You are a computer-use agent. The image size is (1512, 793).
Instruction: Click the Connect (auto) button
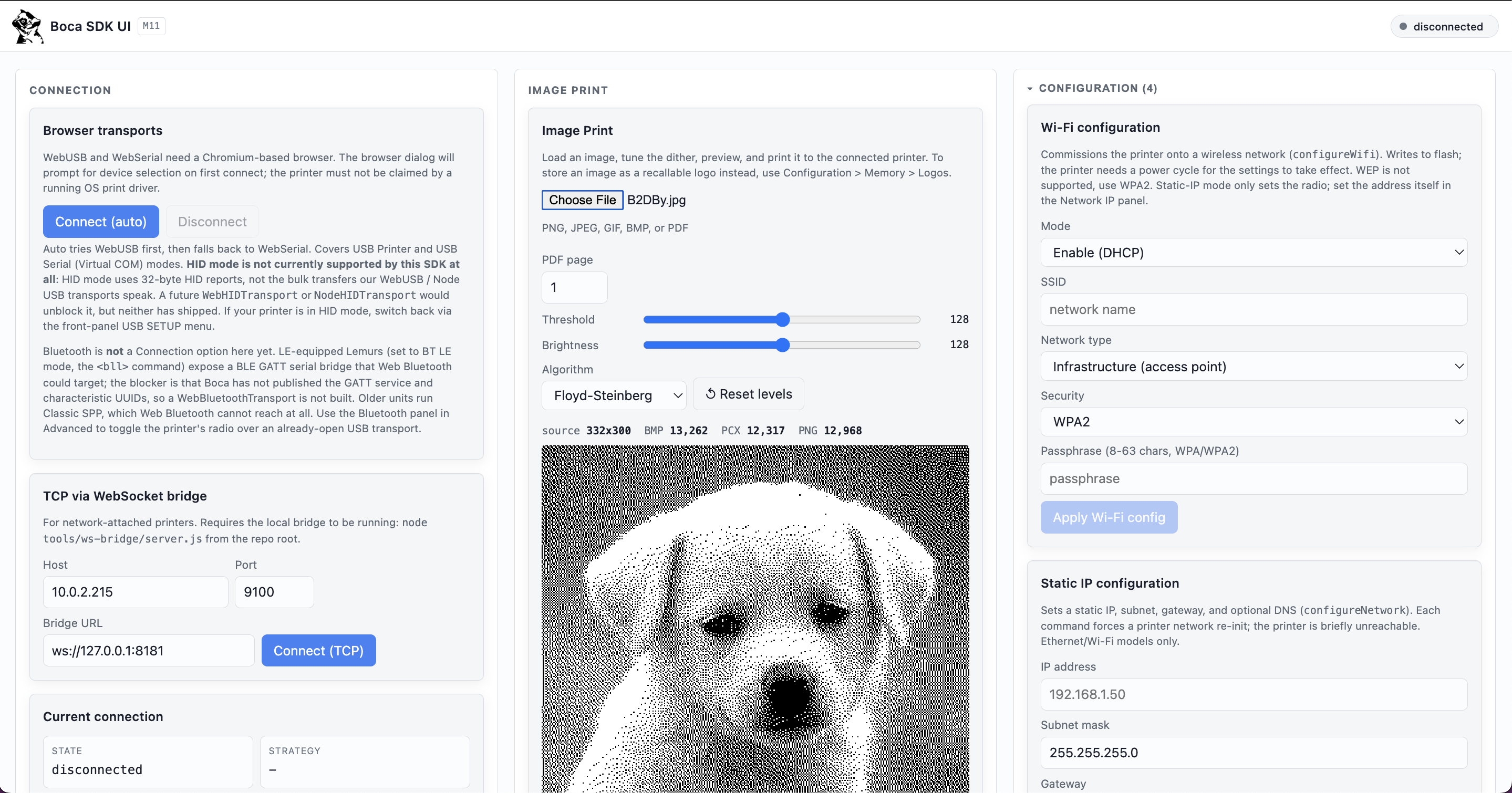pos(101,222)
